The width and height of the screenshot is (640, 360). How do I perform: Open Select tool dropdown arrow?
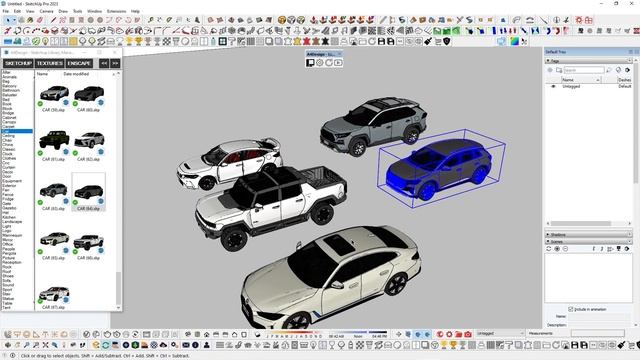(x=14, y=20)
